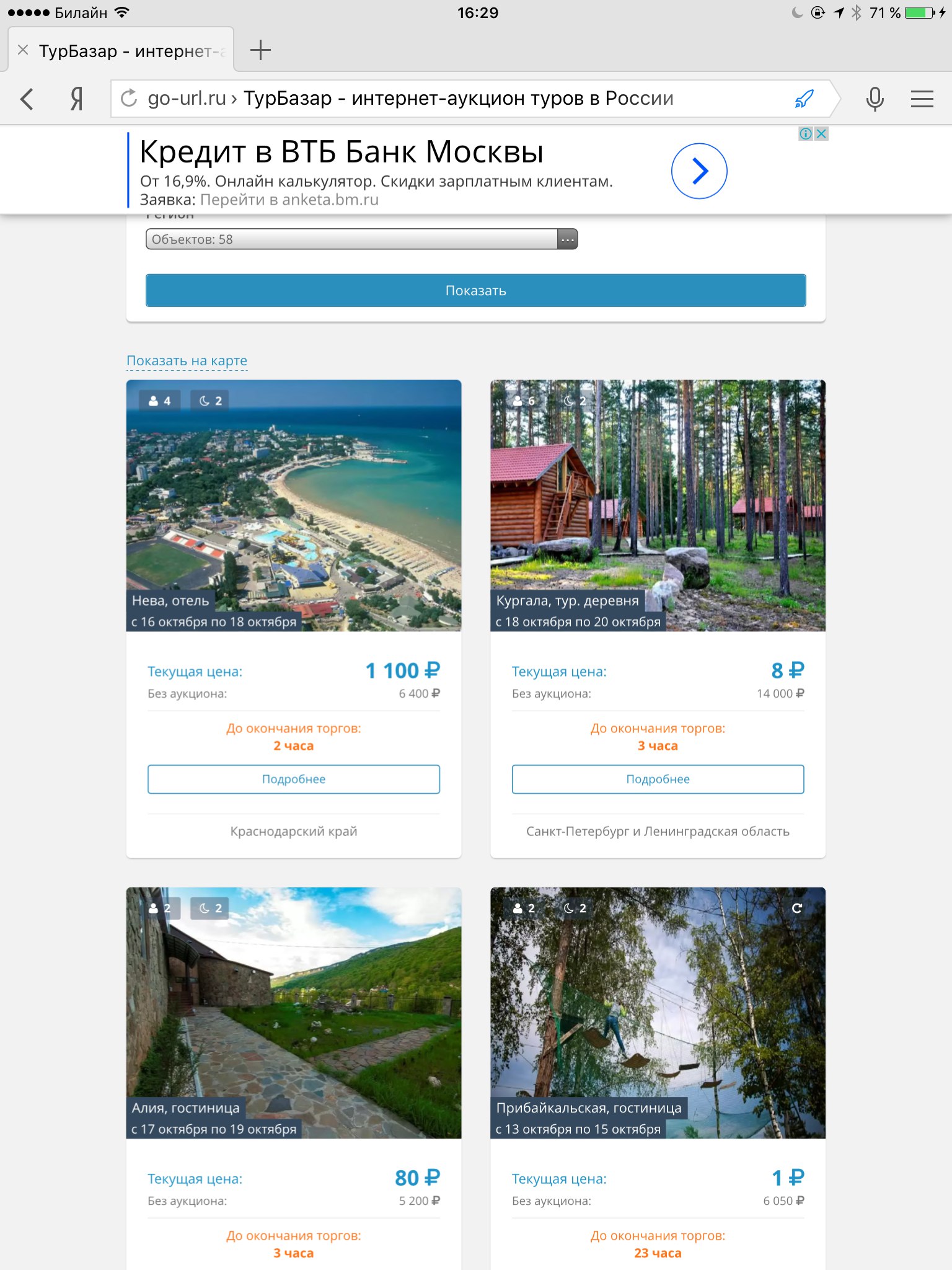Select Санкт-Петербург и Ленинградская область label
This screenshot has height=1270, width=952.
click(658, 831)
